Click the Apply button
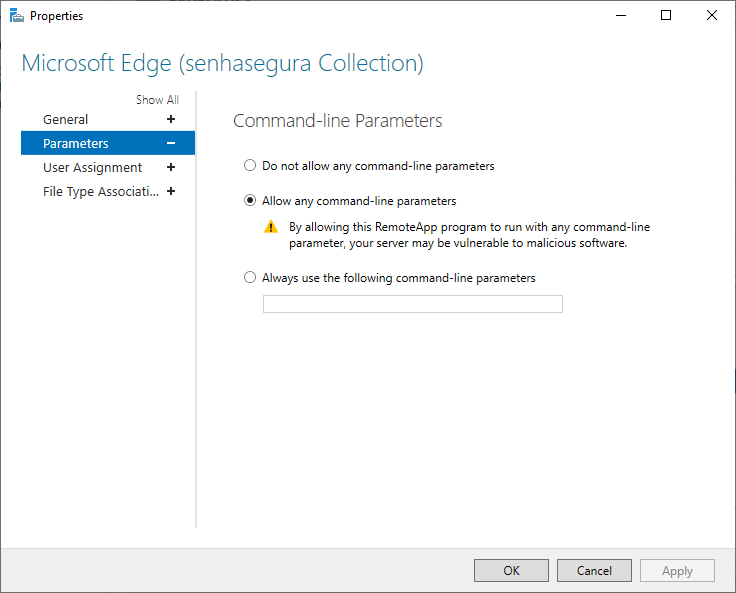Viewport: 736px width, 593px height. click(x=677, y=570)
